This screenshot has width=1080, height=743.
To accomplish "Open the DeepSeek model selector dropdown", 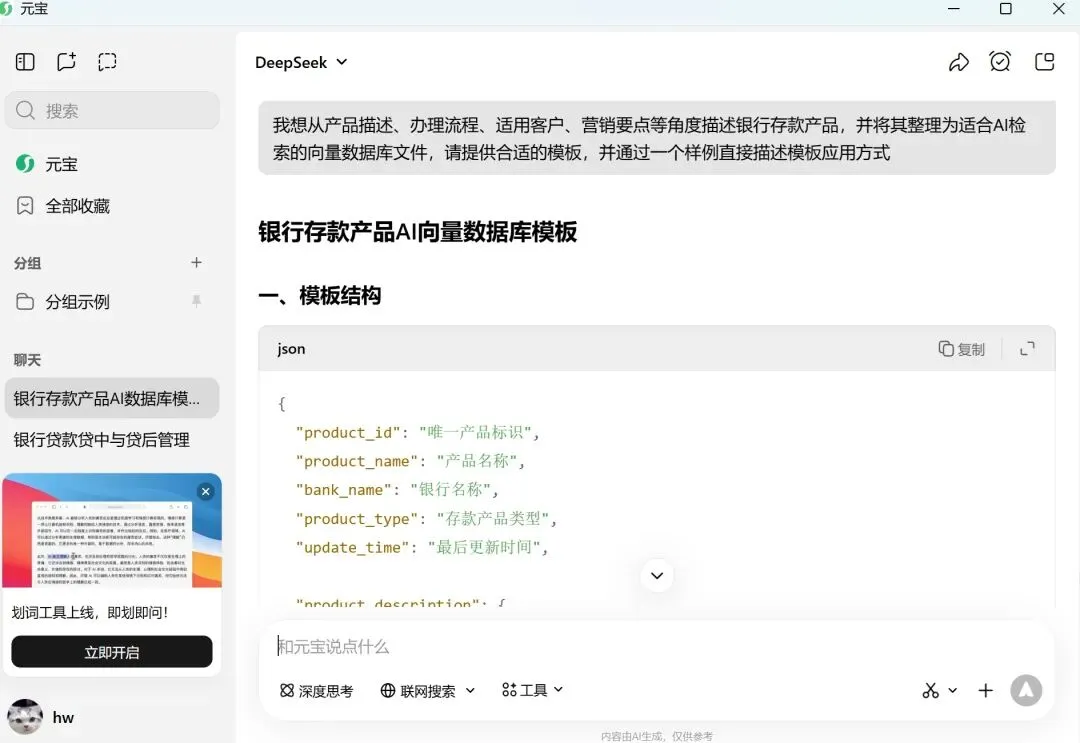I will click(300, 62).
